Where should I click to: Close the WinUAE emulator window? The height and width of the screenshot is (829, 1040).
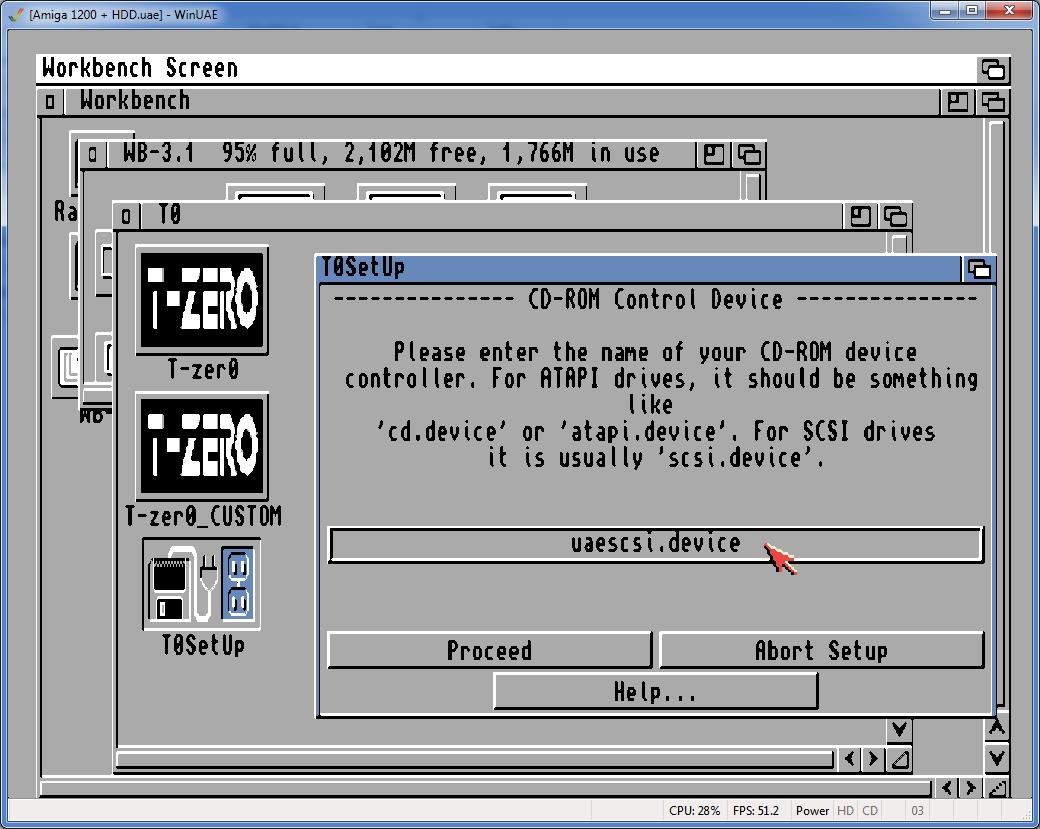click(x=1009, y=11)
